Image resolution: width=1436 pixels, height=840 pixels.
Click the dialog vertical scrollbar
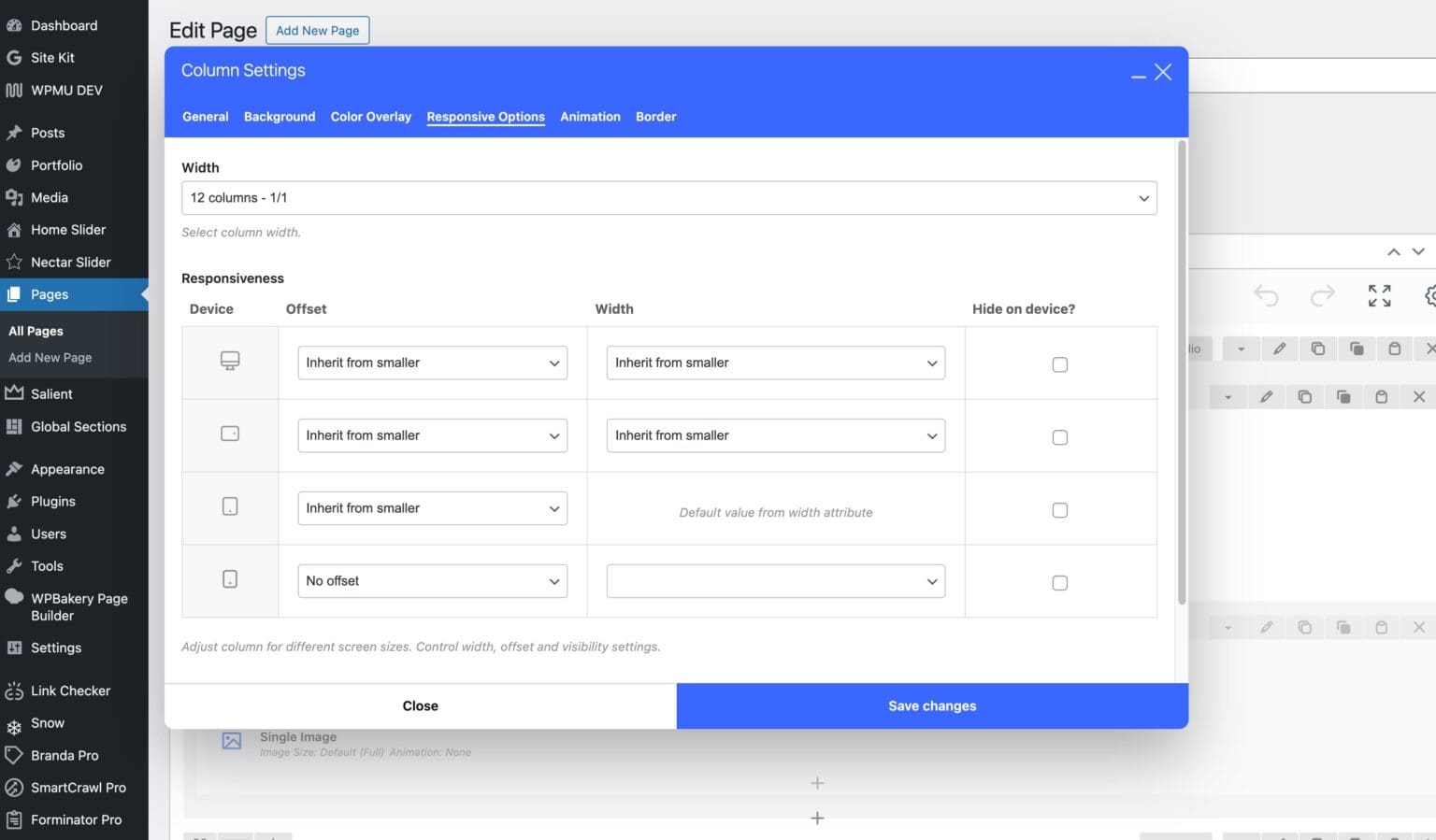1181,374
